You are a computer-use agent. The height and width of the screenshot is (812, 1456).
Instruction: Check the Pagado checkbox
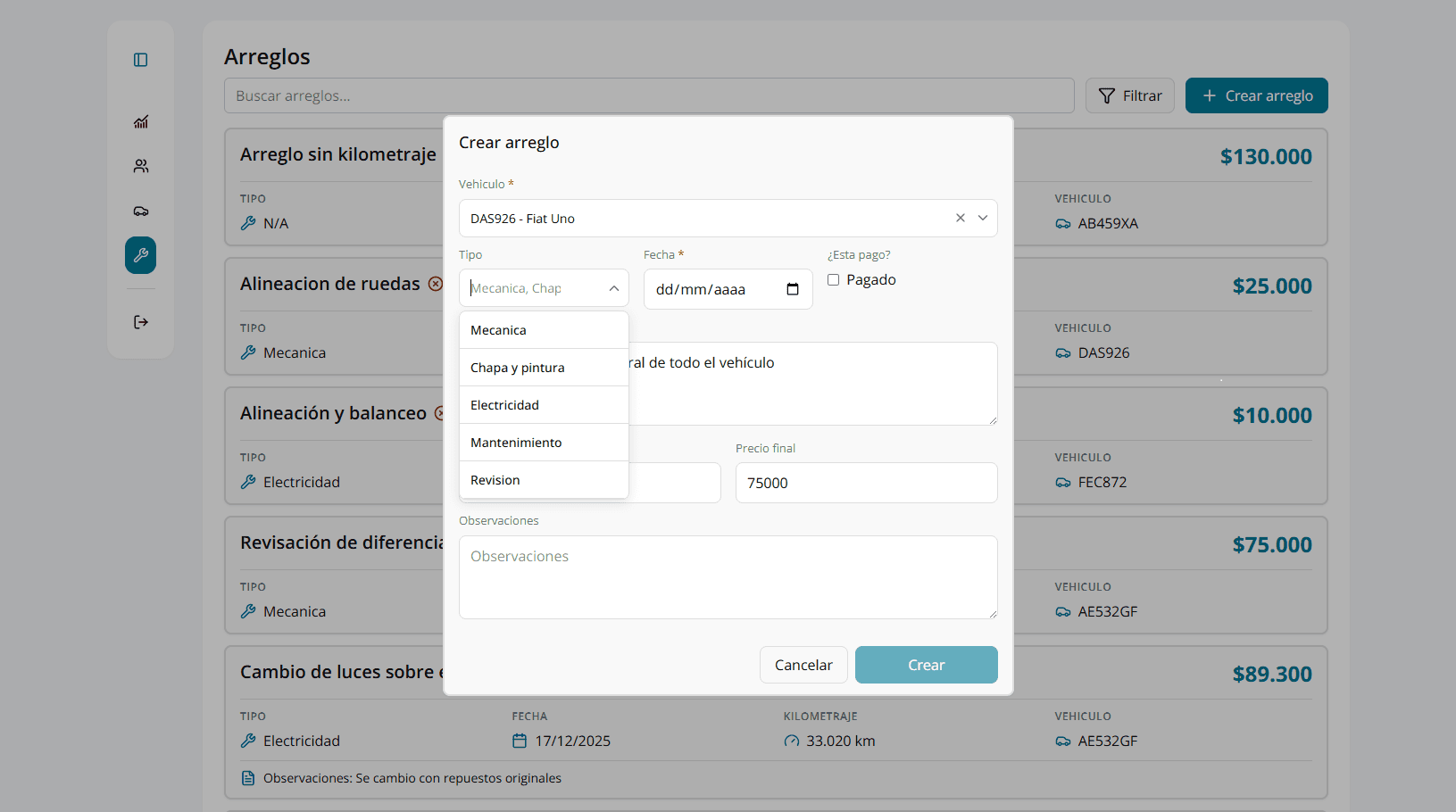(x=833, y=280)
